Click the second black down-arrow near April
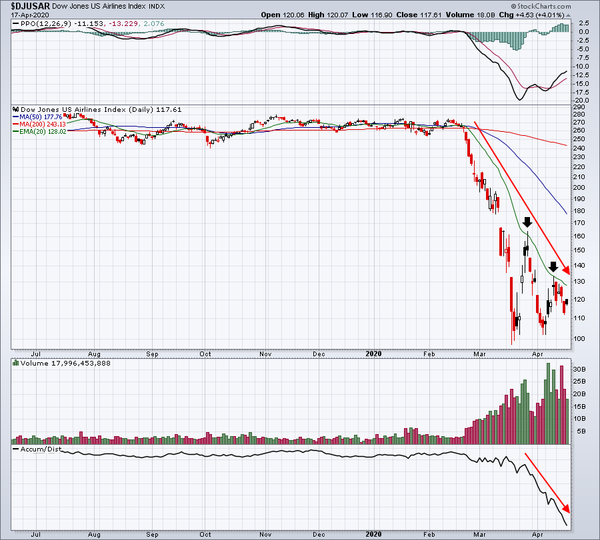Viewport: 600px width, 540px height. (553, 266)
